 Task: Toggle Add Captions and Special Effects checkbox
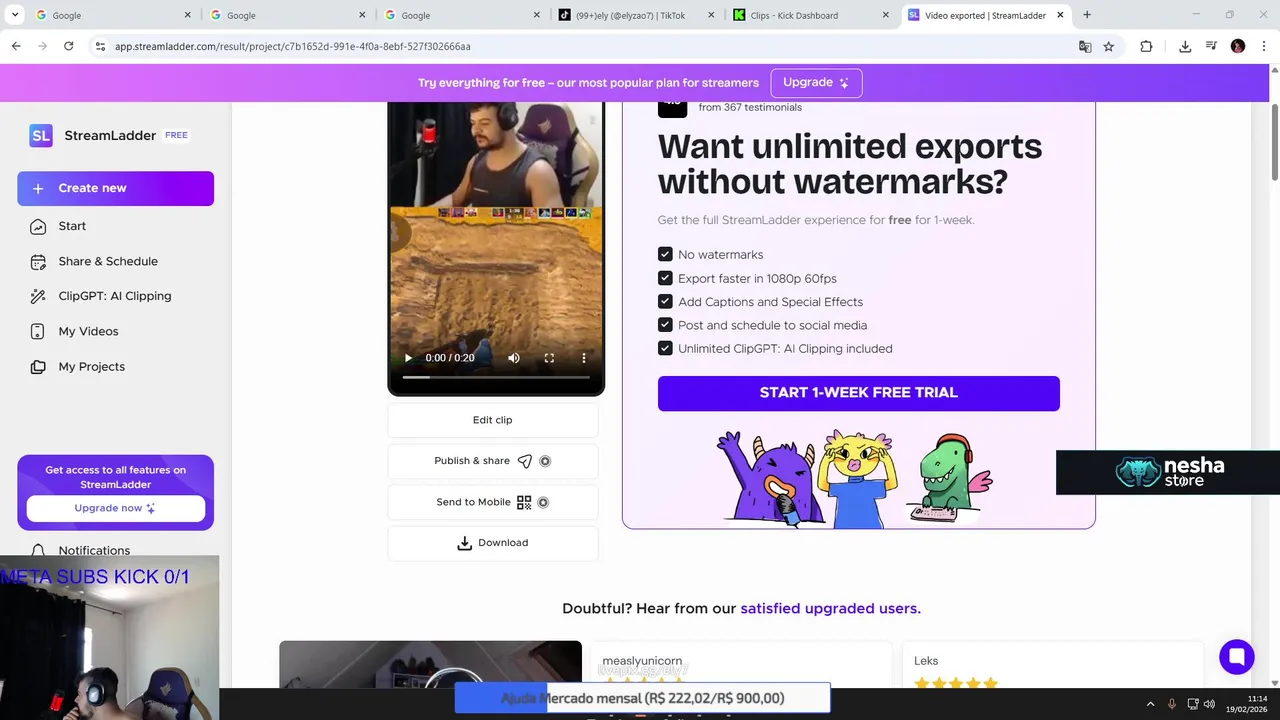tap(665, 301)
